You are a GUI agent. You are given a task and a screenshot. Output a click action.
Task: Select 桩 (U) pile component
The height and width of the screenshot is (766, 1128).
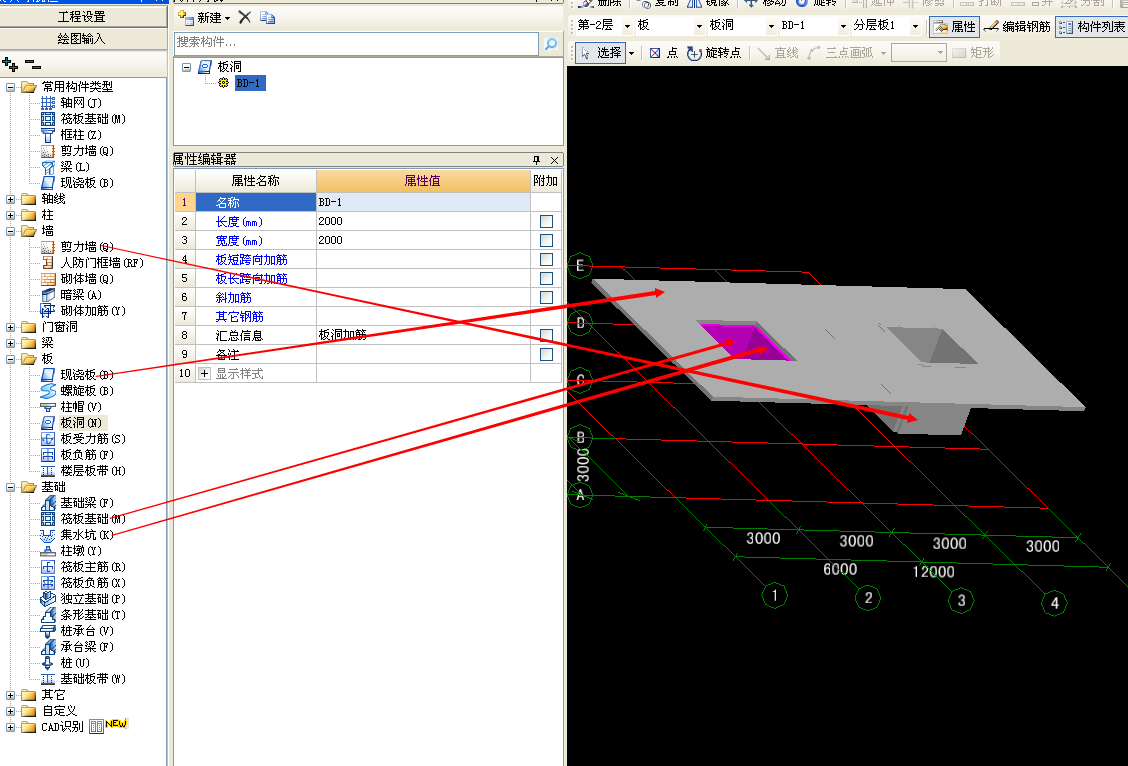click(x=65, y=662)
